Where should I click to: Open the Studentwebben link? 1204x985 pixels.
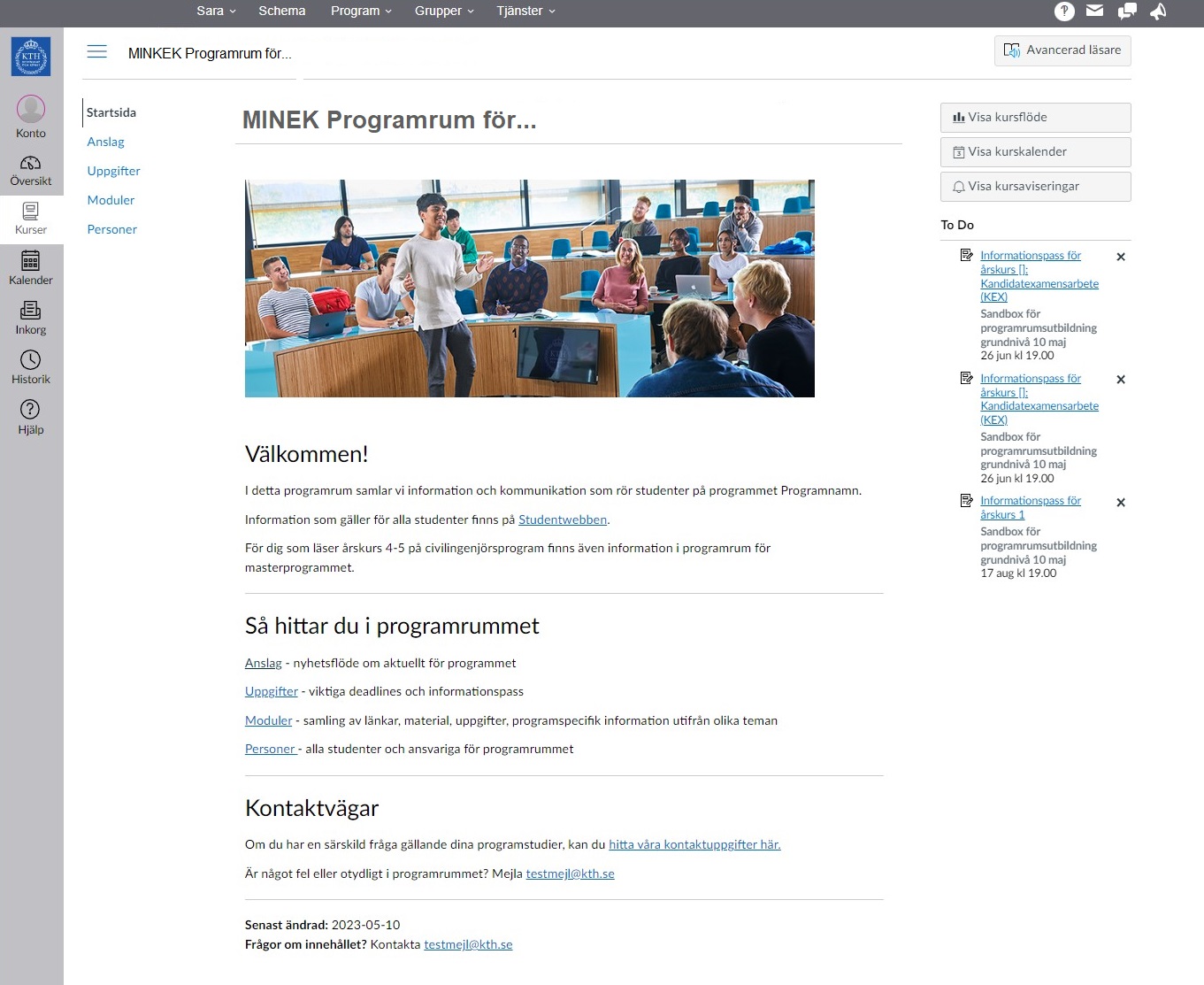click(563, 519)
